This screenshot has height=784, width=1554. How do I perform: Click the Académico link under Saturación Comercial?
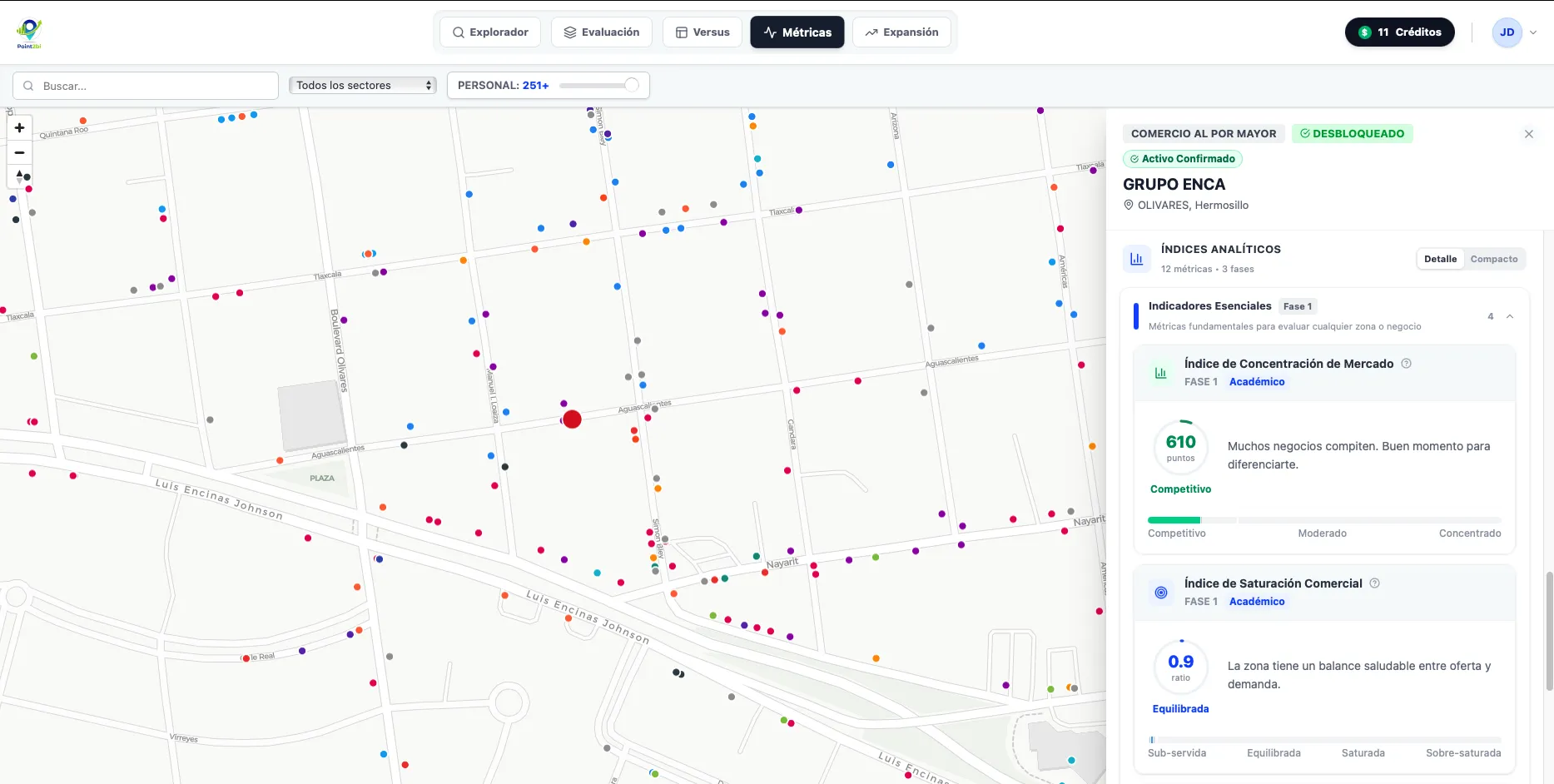(1256, 602)
